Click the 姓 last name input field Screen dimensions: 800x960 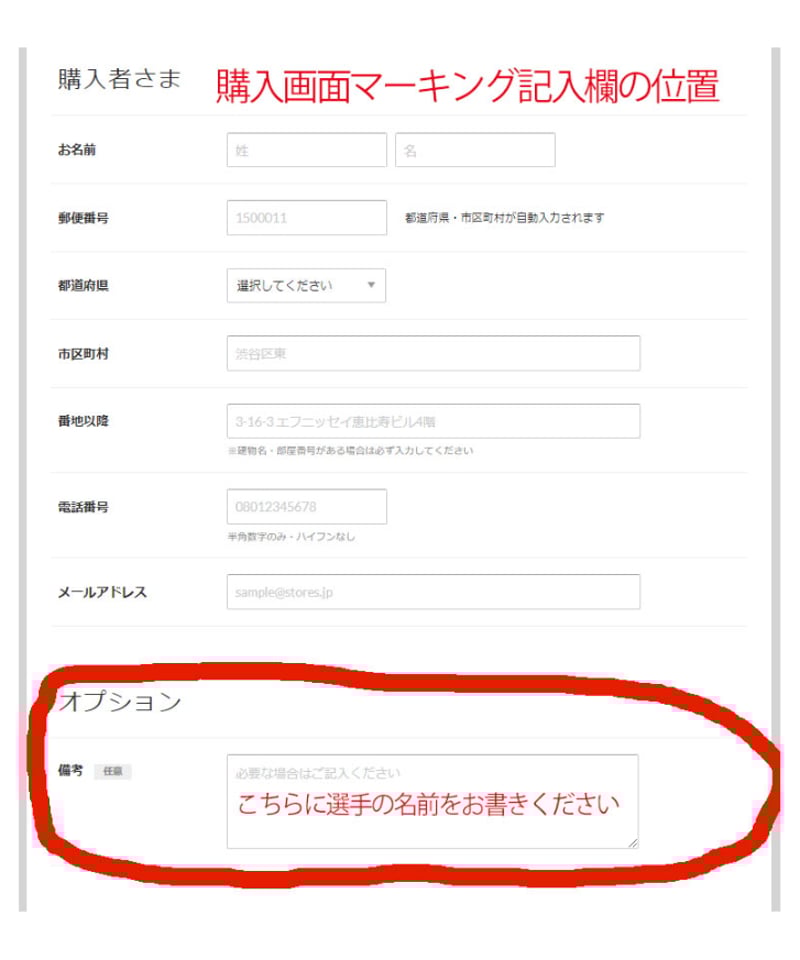[307, 149]
